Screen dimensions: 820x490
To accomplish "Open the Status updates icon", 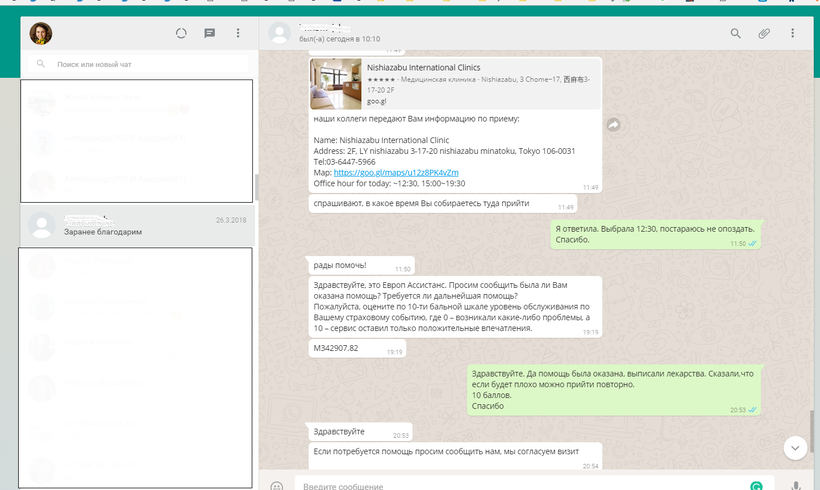I will click(x=181, y=33).
